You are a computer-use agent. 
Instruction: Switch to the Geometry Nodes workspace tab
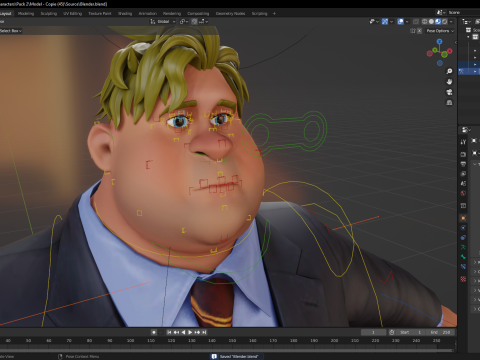click(x=230, y=13)
